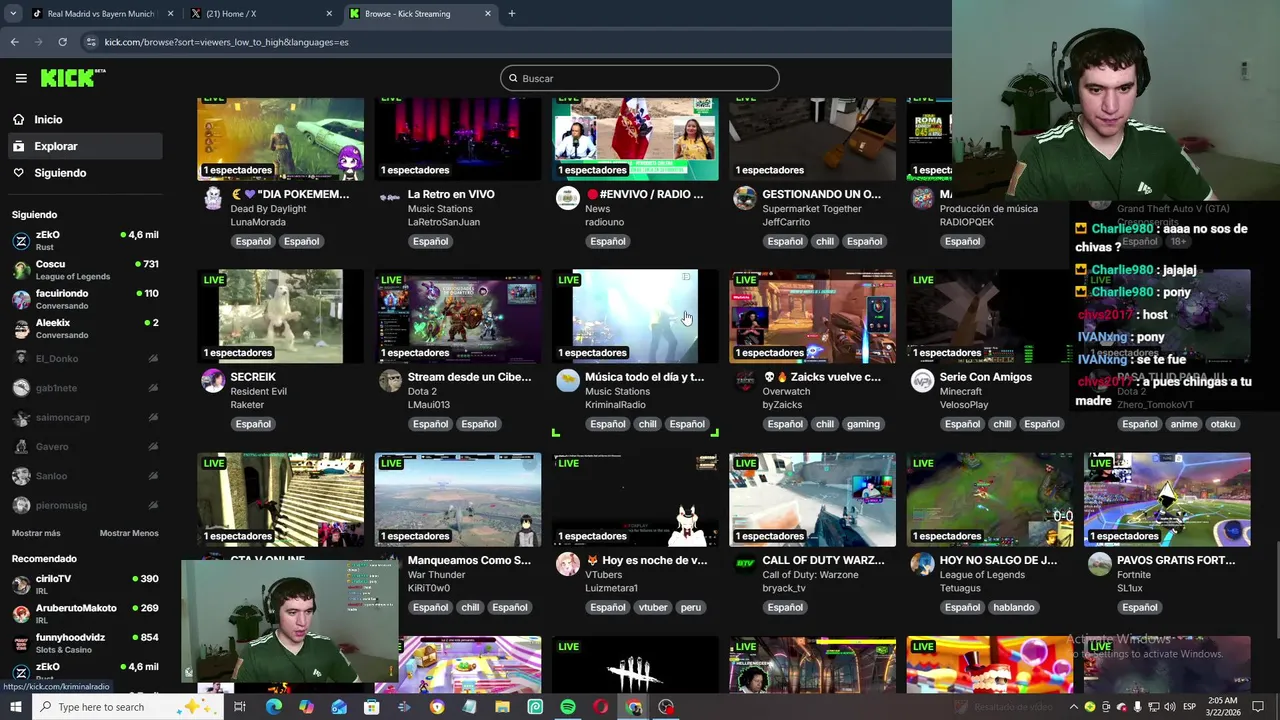This screenshot has width=1280, height=720.
Task: Click Mostrar más under Siguiendo
Action: point(36,533)
